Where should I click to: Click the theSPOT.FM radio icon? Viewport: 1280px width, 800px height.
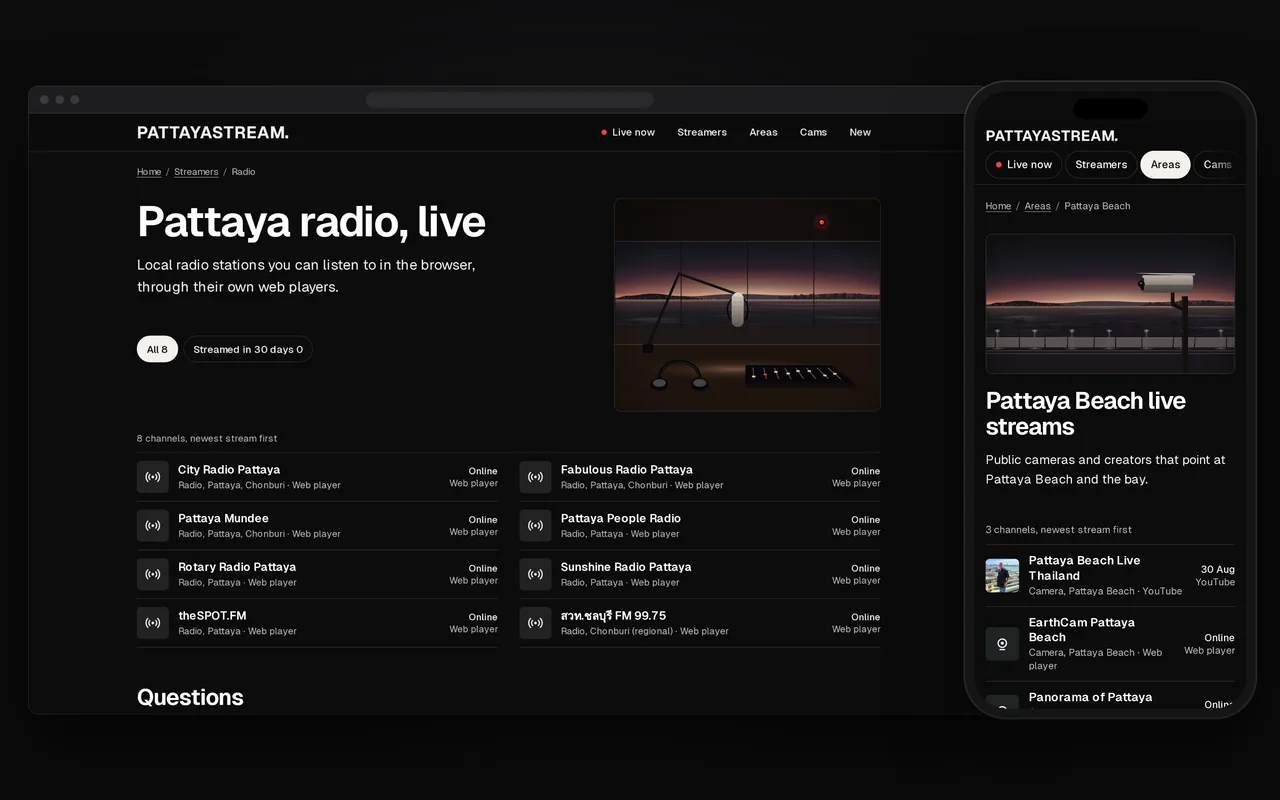click(153, 623)
